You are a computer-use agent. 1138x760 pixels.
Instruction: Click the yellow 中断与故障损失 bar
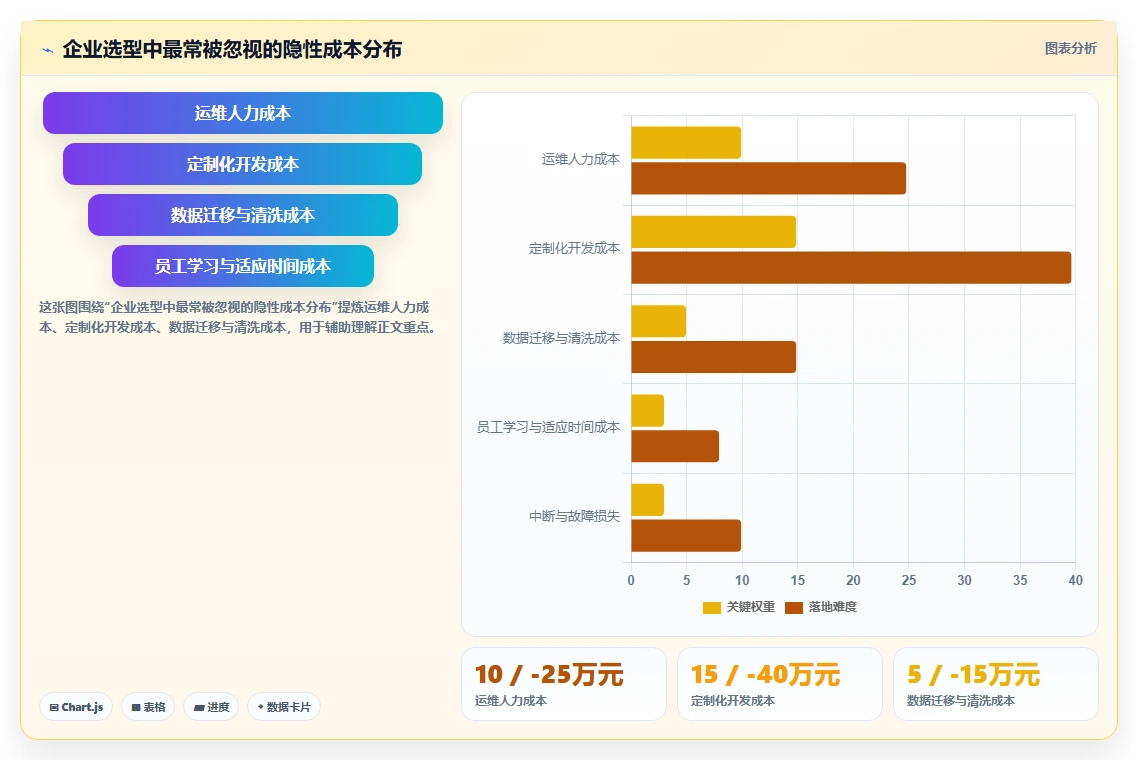(x=647, y=499)
